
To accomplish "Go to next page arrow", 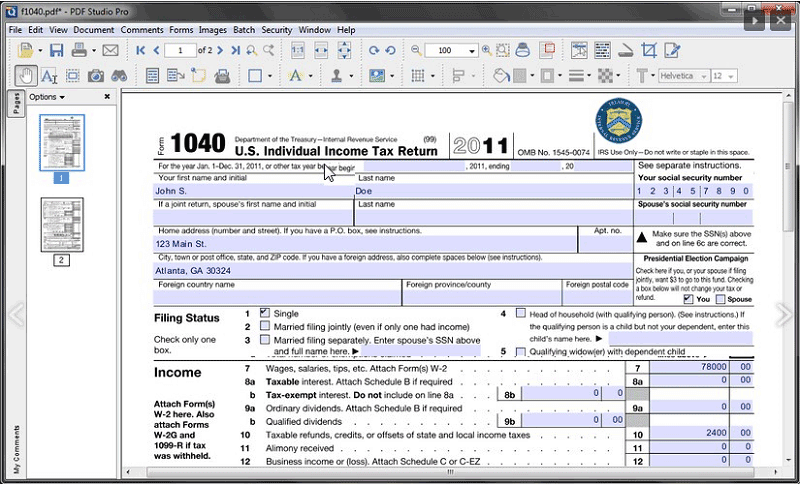I will pyautogui.click(x=220, y=50).
